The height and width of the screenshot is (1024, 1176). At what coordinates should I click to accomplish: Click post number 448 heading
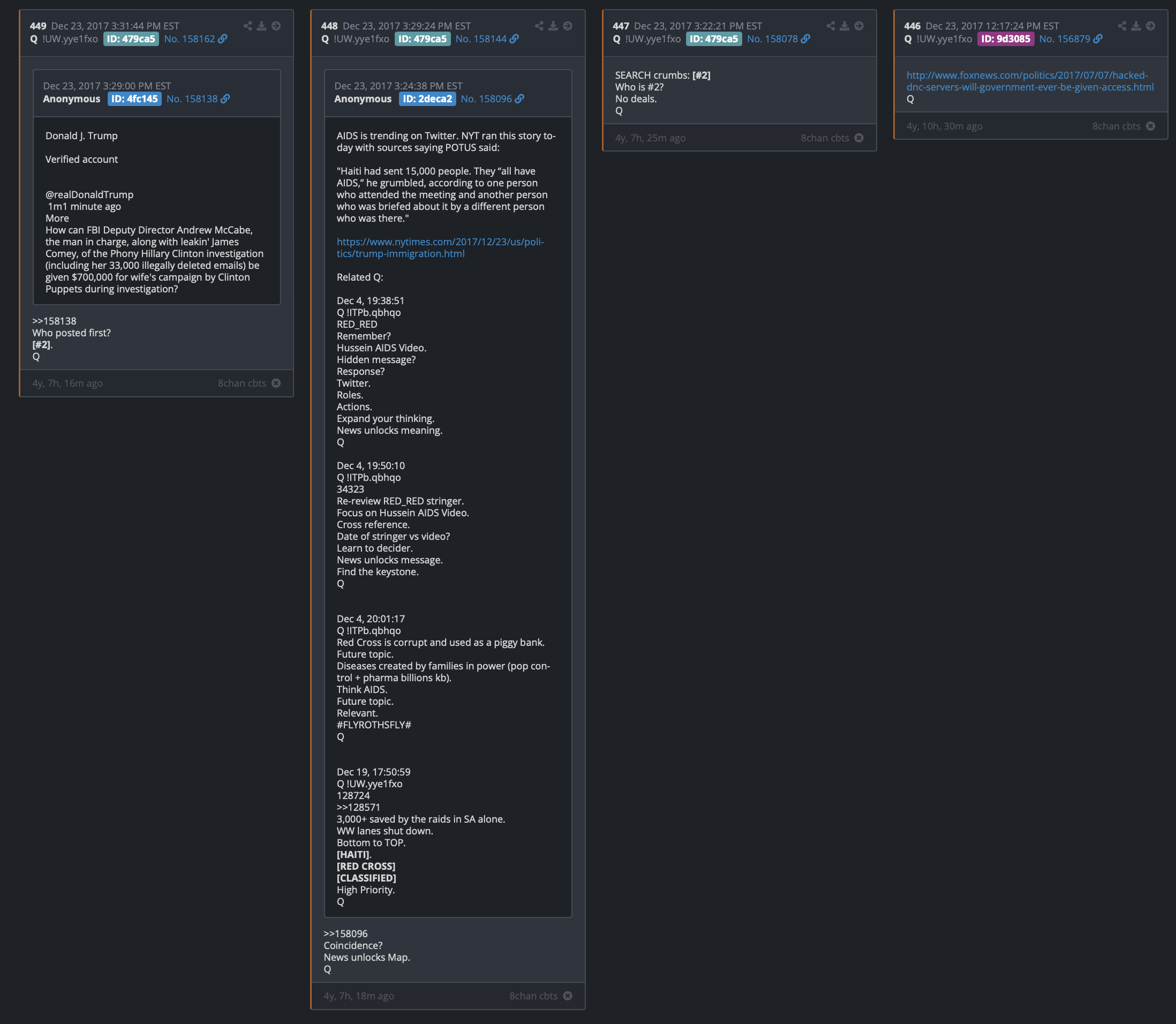(x=330, y=26)
